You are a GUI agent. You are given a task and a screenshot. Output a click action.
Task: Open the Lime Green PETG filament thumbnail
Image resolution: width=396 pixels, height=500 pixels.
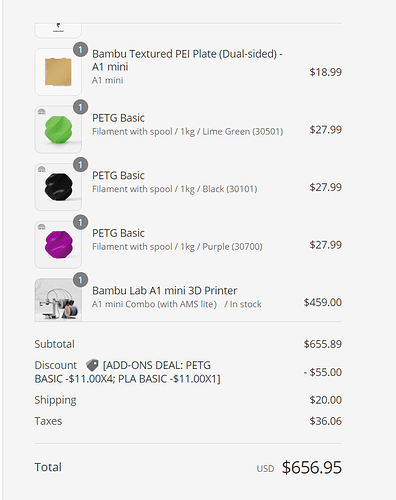pos(58,130)
